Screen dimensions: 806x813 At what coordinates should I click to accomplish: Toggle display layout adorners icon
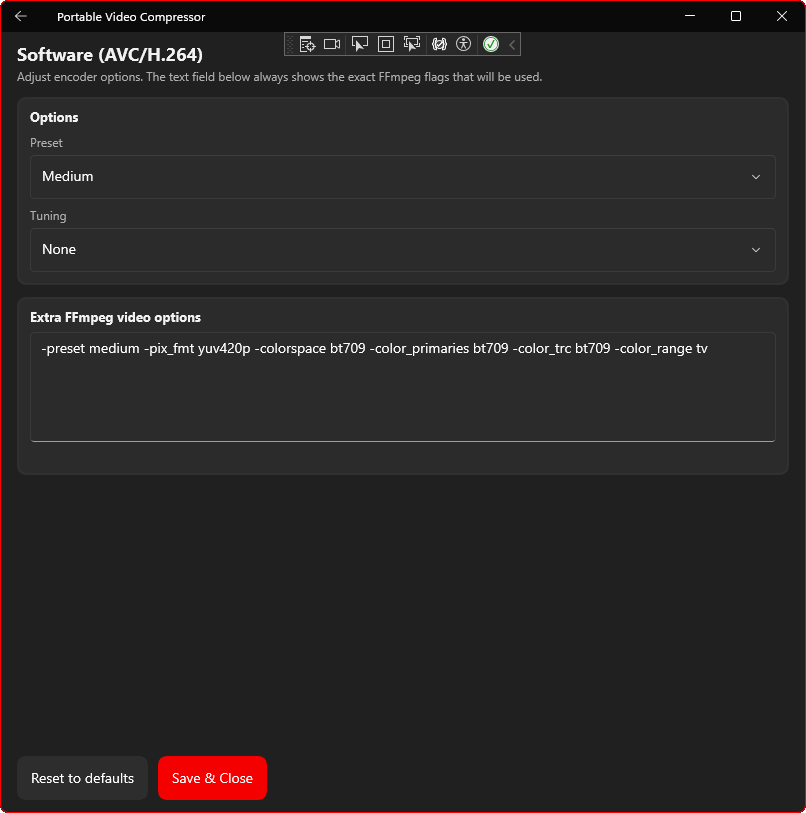tap(386, 44)
